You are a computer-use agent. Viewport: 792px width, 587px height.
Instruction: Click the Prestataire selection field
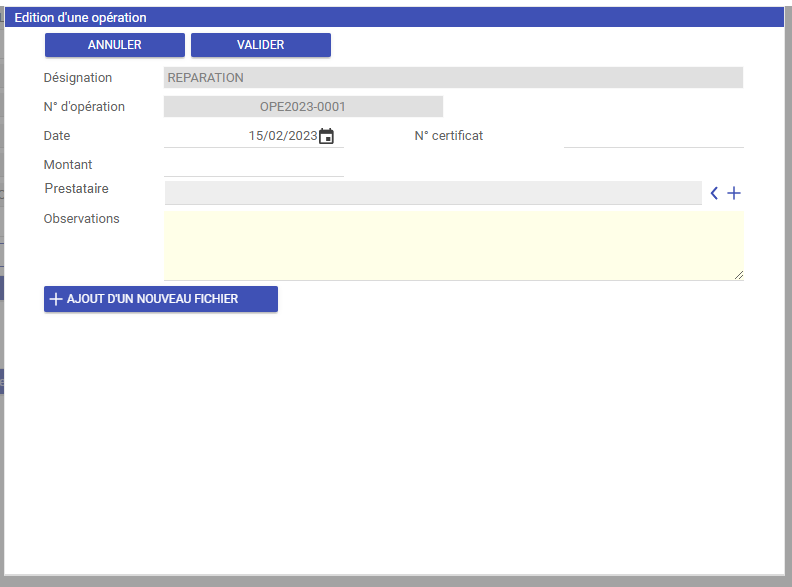pyautogui.click(x=433, y=193)
